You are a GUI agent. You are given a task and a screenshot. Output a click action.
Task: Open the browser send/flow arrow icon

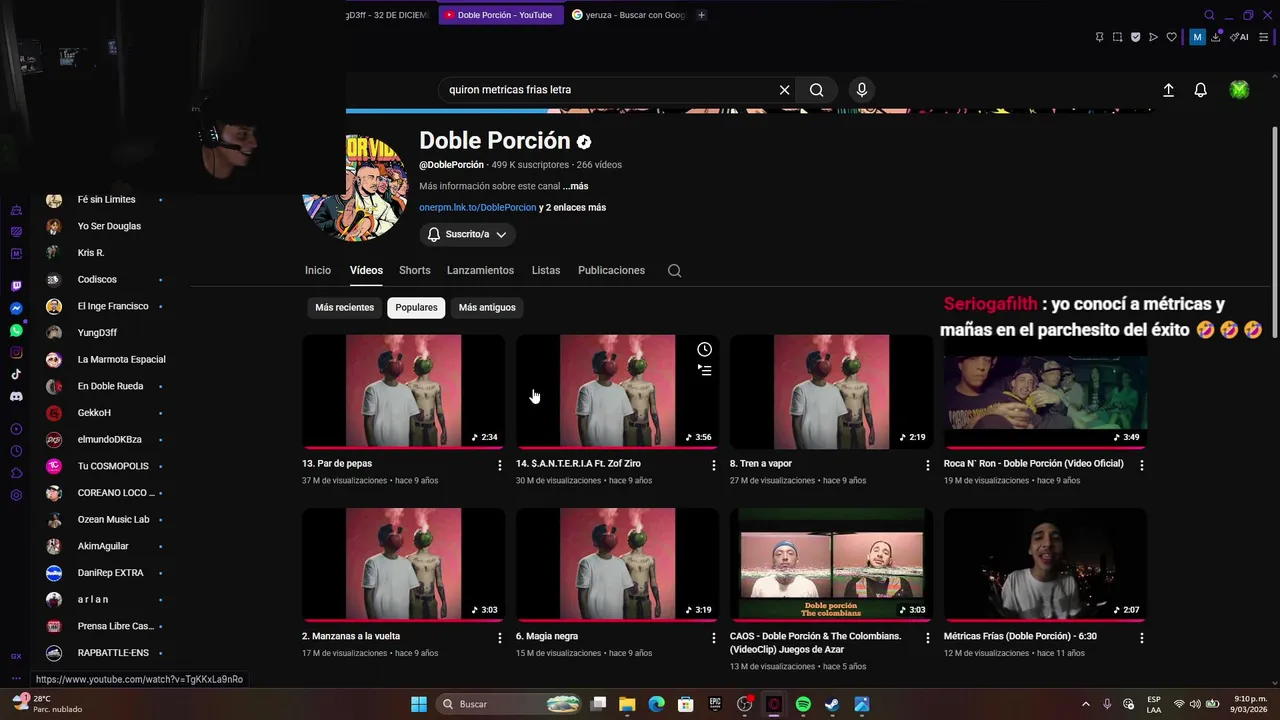pyautogui.click(x=1153, y=37)
